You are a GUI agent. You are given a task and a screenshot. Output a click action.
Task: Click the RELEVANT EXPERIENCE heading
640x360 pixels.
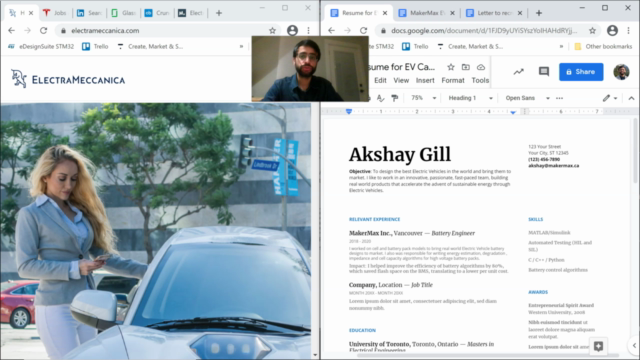[374, 219]
